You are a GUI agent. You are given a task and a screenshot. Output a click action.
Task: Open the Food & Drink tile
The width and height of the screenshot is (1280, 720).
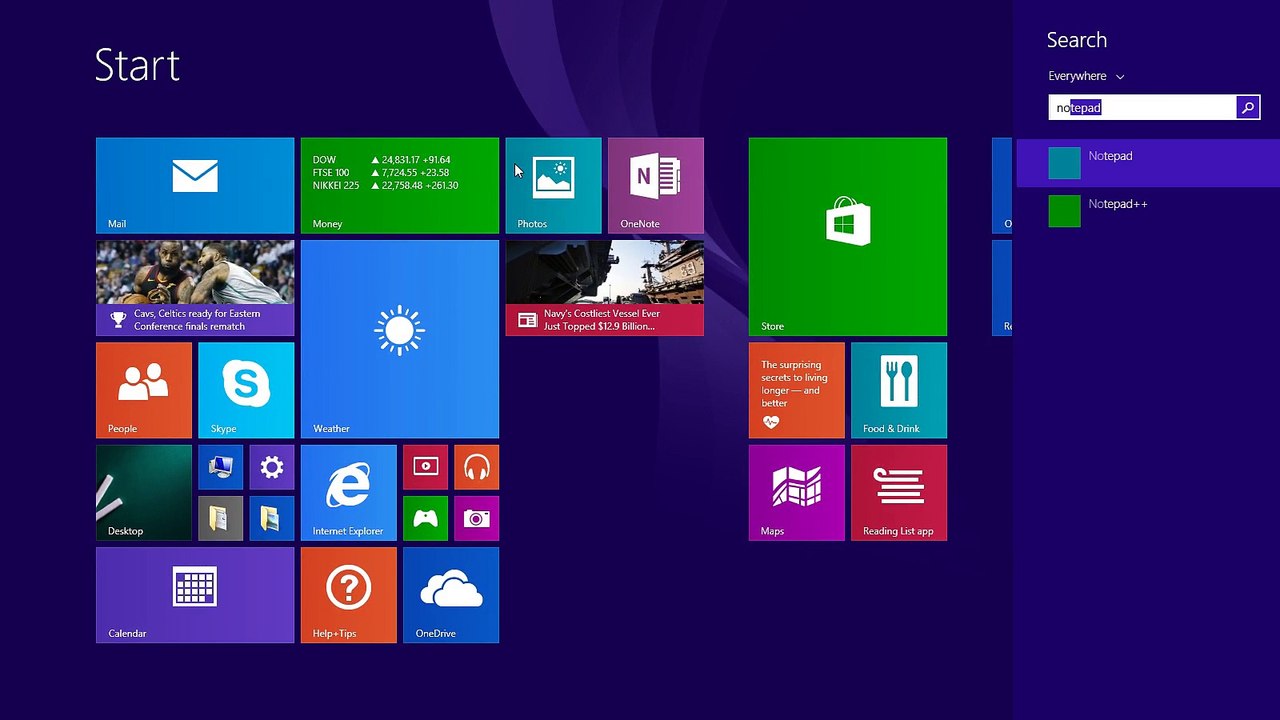pyautogui.click(x=899, y=390)
